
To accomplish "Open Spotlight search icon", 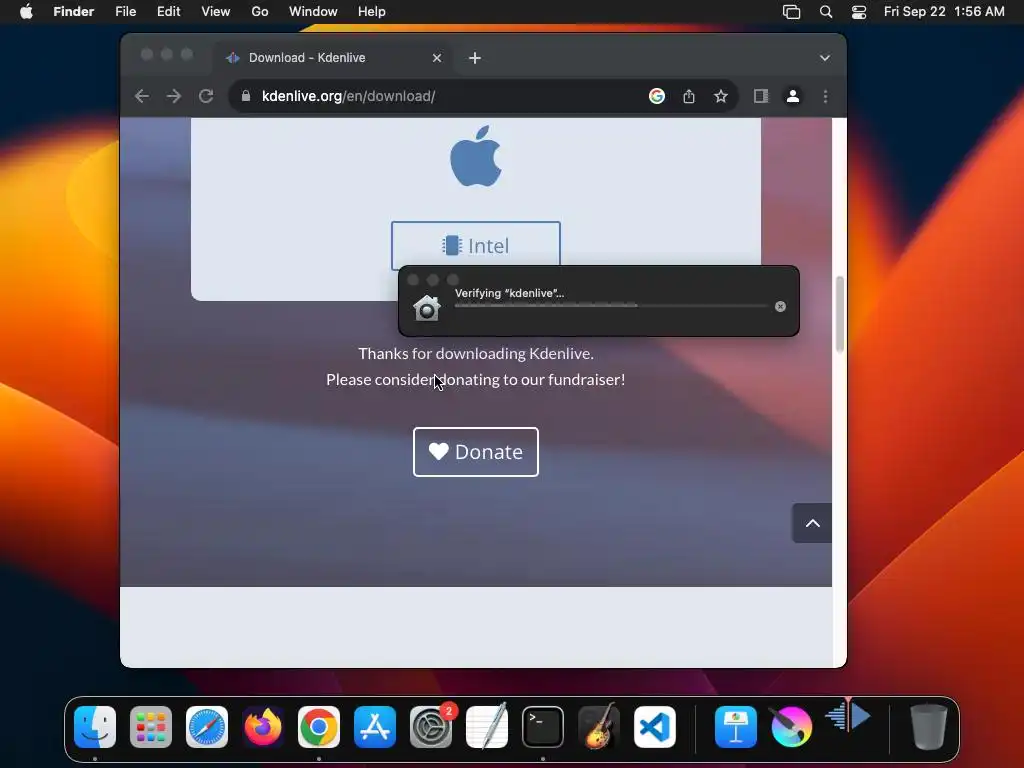I will click(825, 12).
